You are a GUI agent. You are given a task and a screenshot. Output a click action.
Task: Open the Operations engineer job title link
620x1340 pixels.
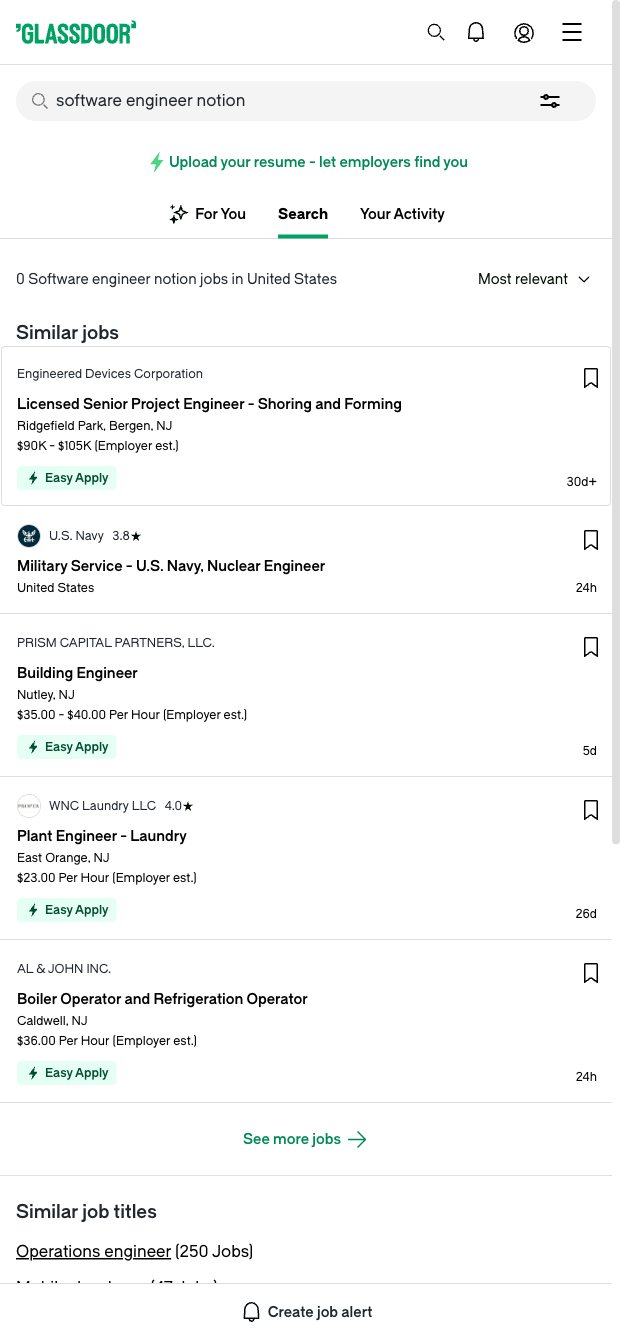pyautogui.click(x=94, y=1251)
